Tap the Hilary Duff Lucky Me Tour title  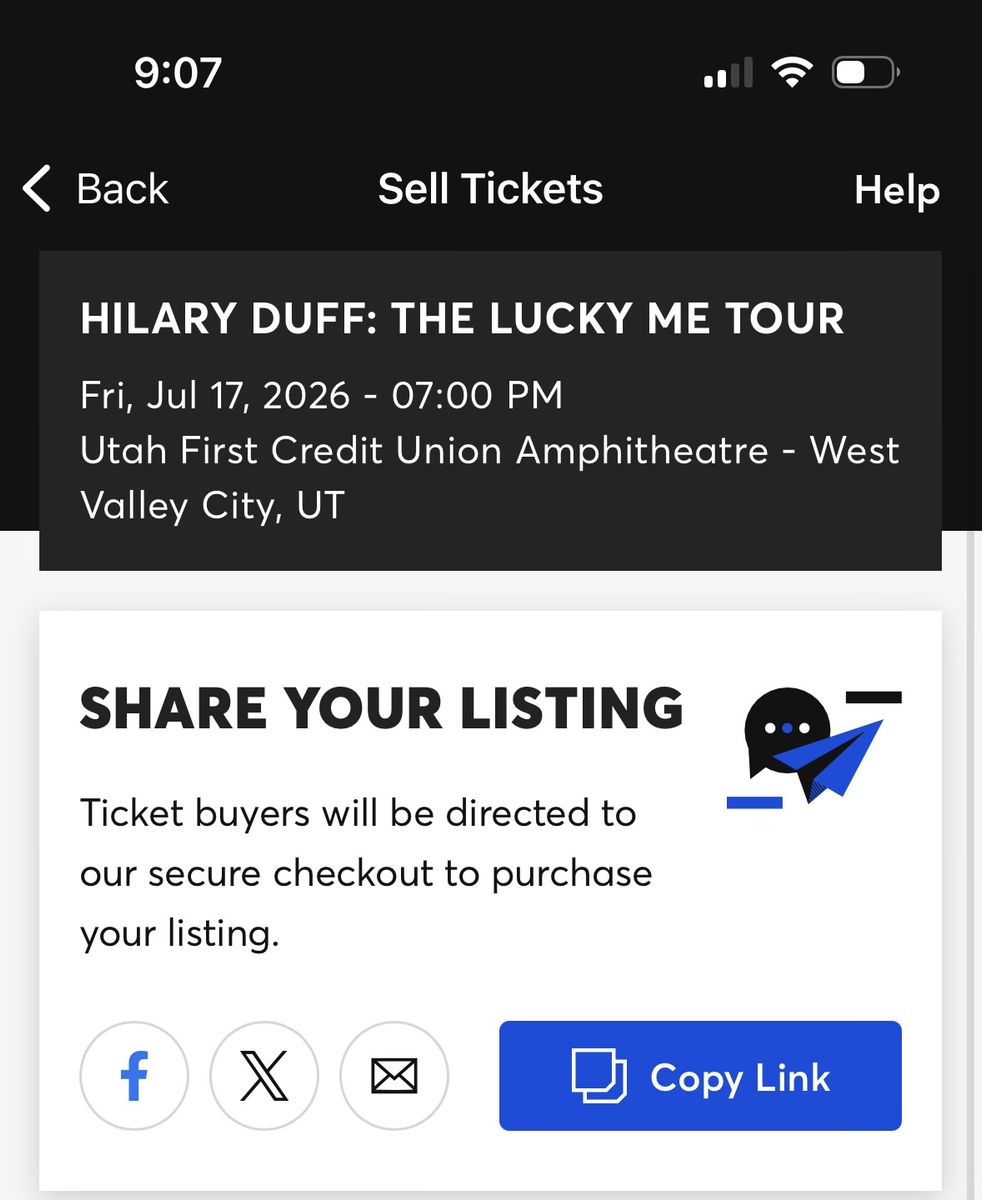462,319
